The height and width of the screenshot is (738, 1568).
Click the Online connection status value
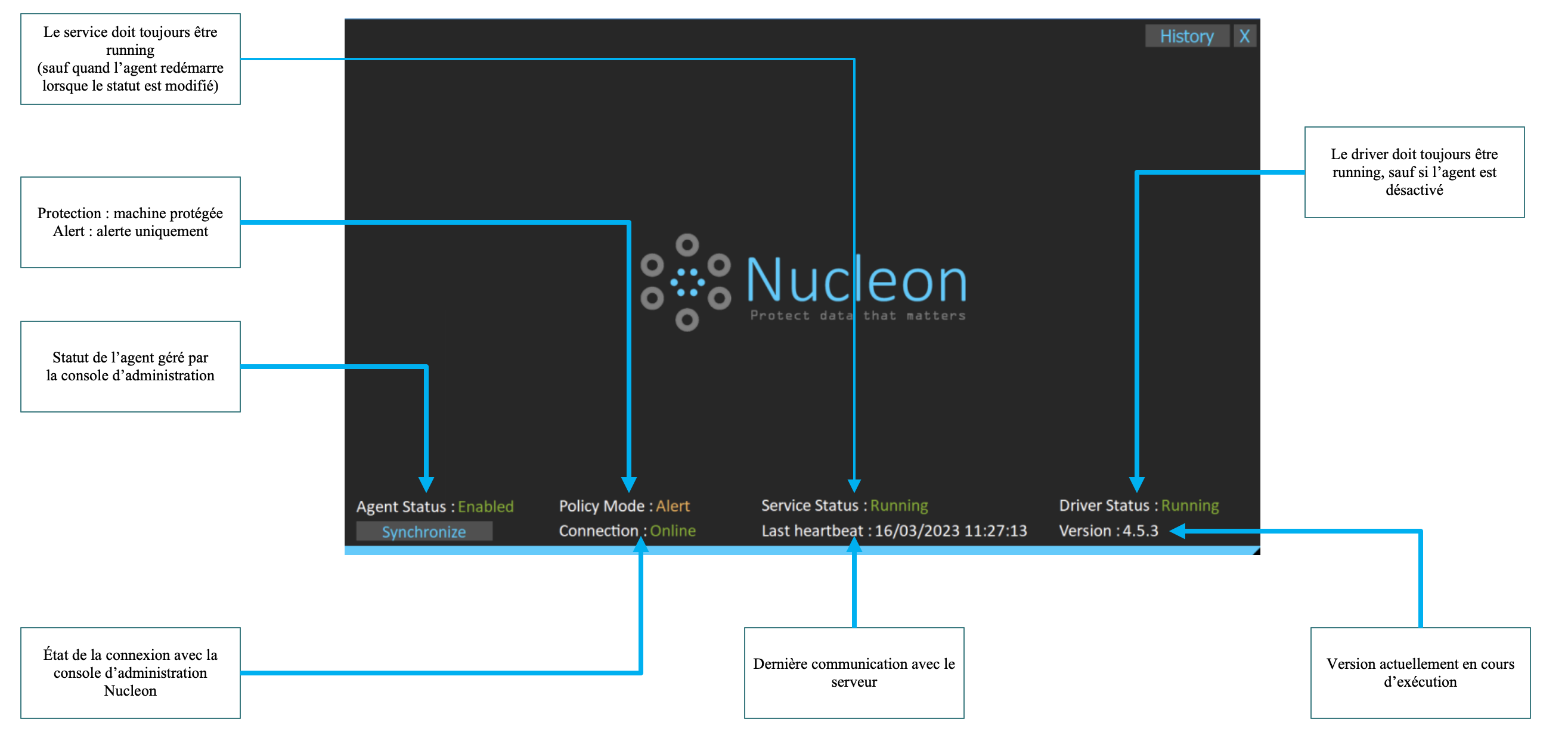pos(673,531)
